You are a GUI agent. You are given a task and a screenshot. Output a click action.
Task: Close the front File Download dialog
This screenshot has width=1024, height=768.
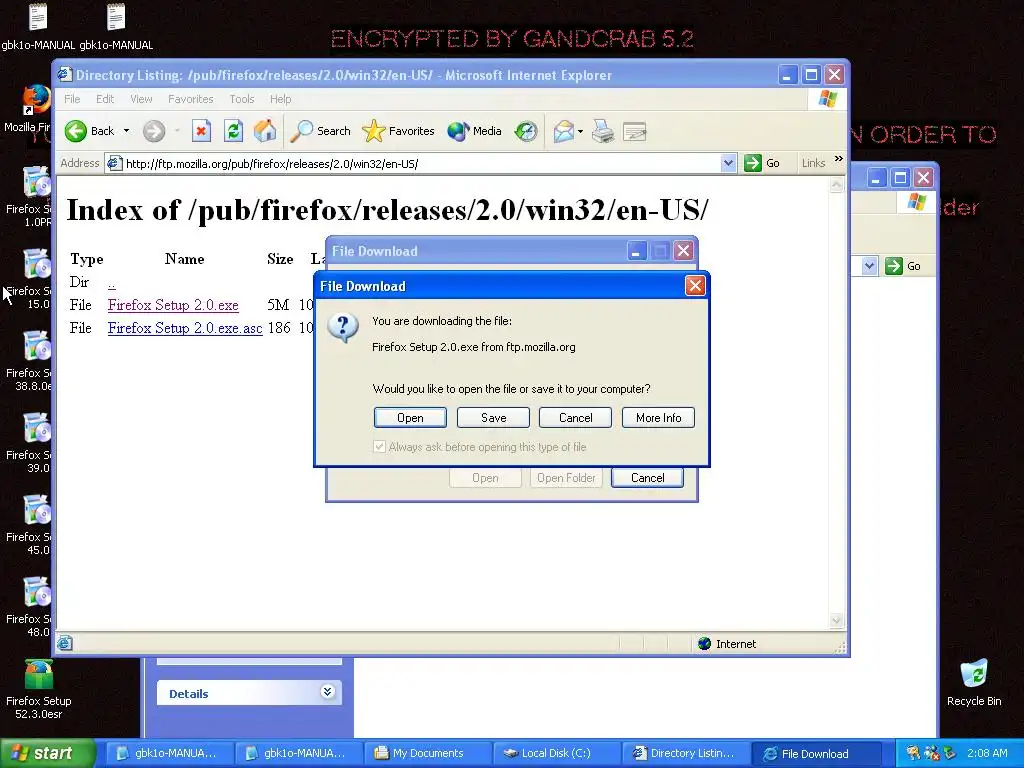(x=695, y=285)
